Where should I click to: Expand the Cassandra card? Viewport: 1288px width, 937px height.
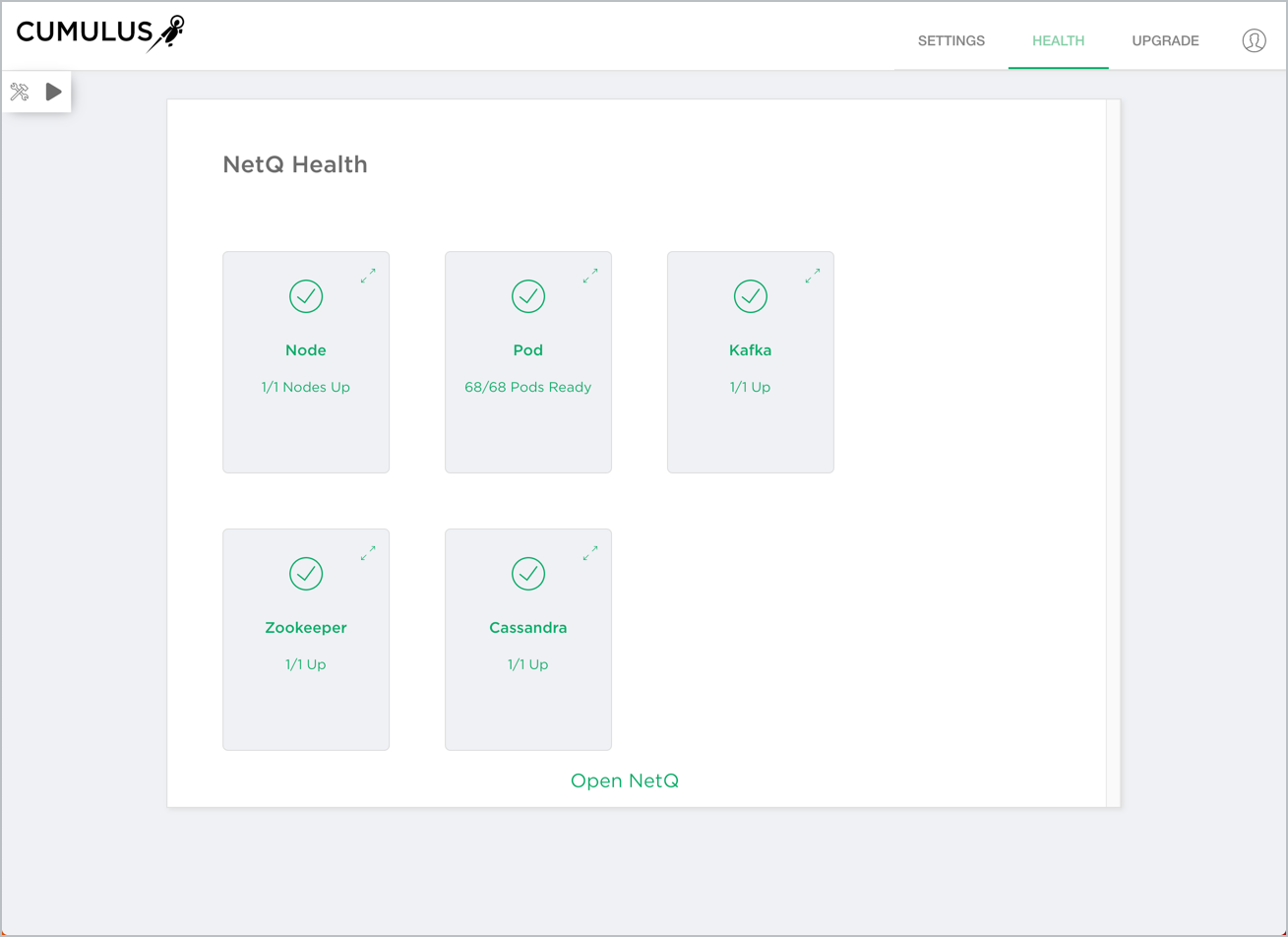591,554
